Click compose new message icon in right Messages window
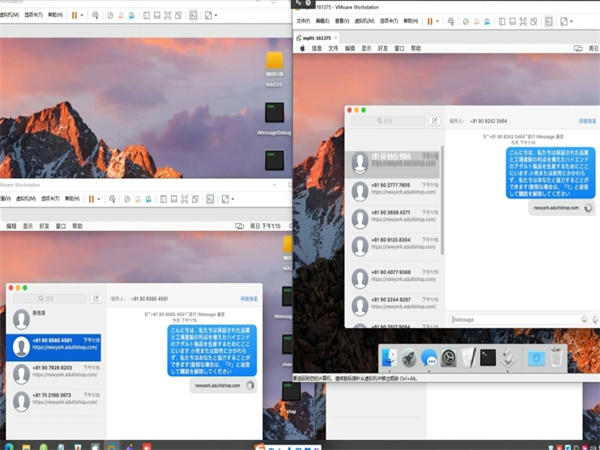600x450 pixels. [434, 120]
